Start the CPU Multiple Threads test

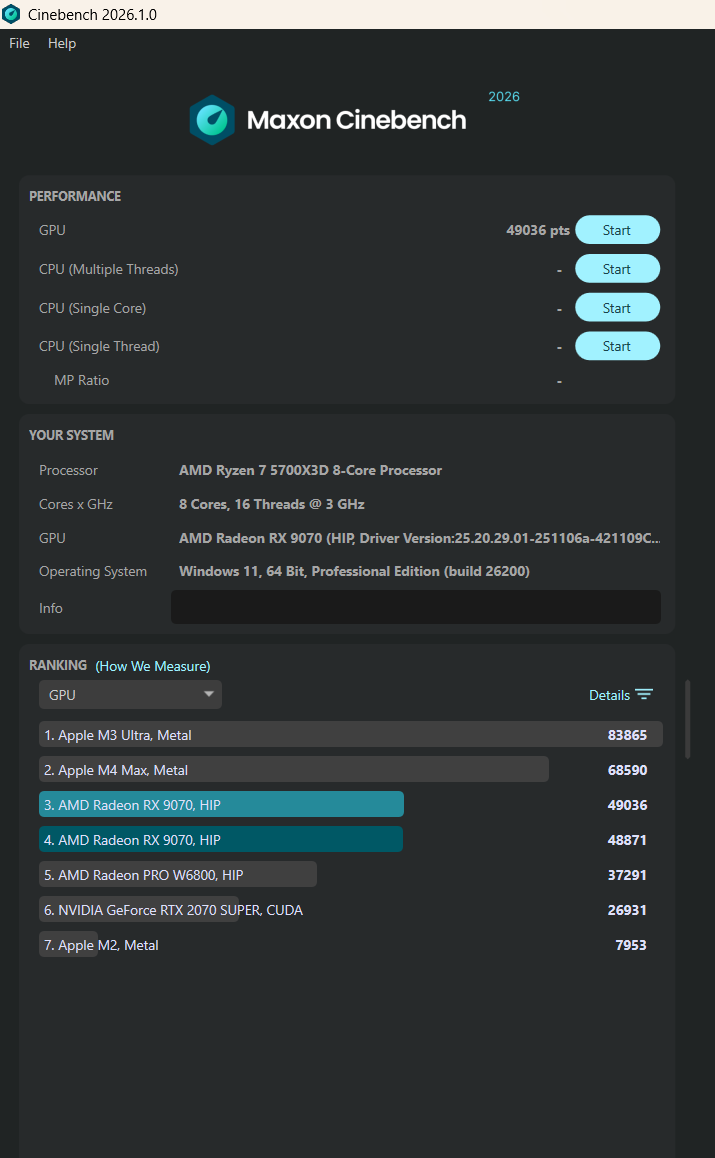tap(617, 269)
